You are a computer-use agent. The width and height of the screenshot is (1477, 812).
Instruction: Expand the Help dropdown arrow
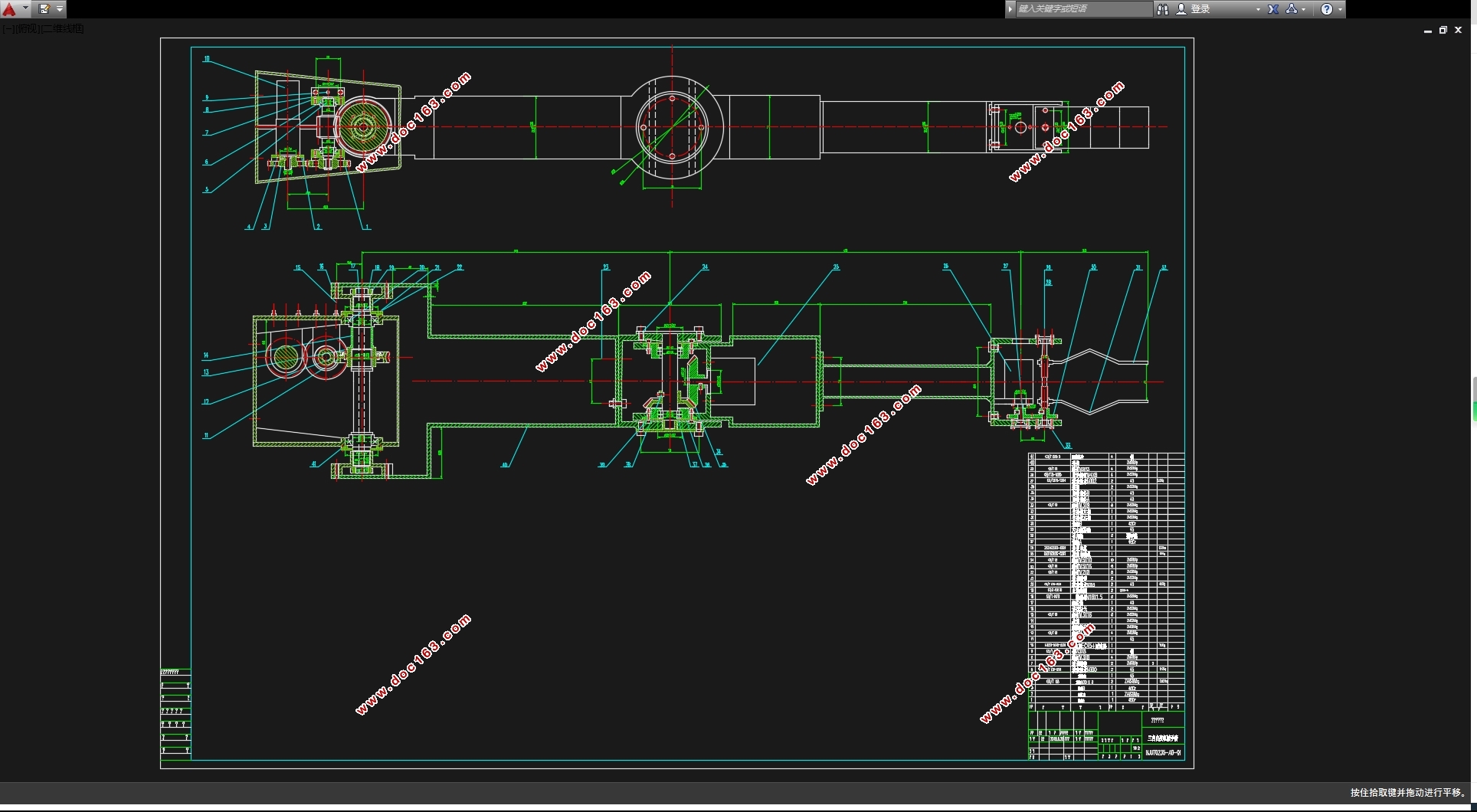click(x=1340, y=9)
